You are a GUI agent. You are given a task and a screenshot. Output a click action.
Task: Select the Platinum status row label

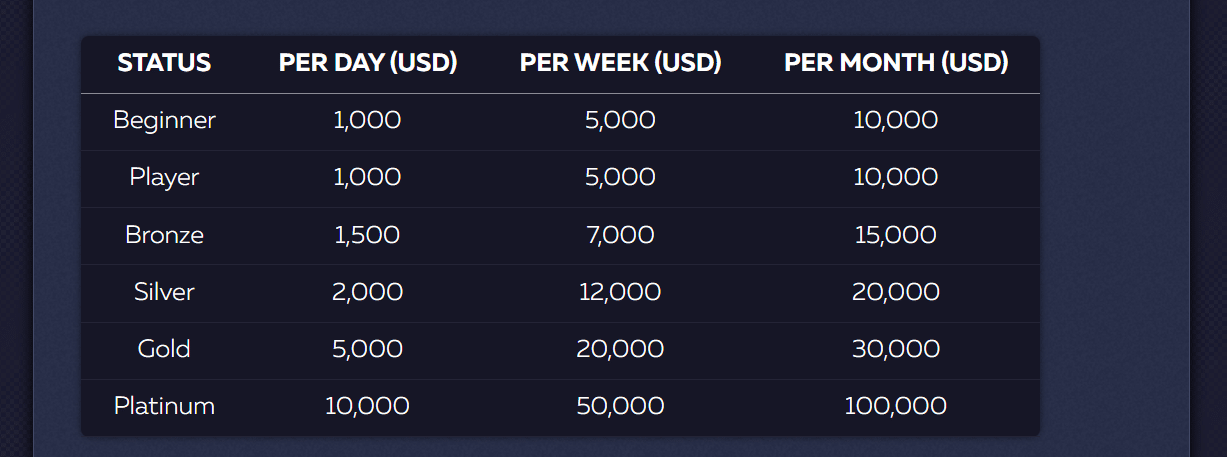[164, 406]
